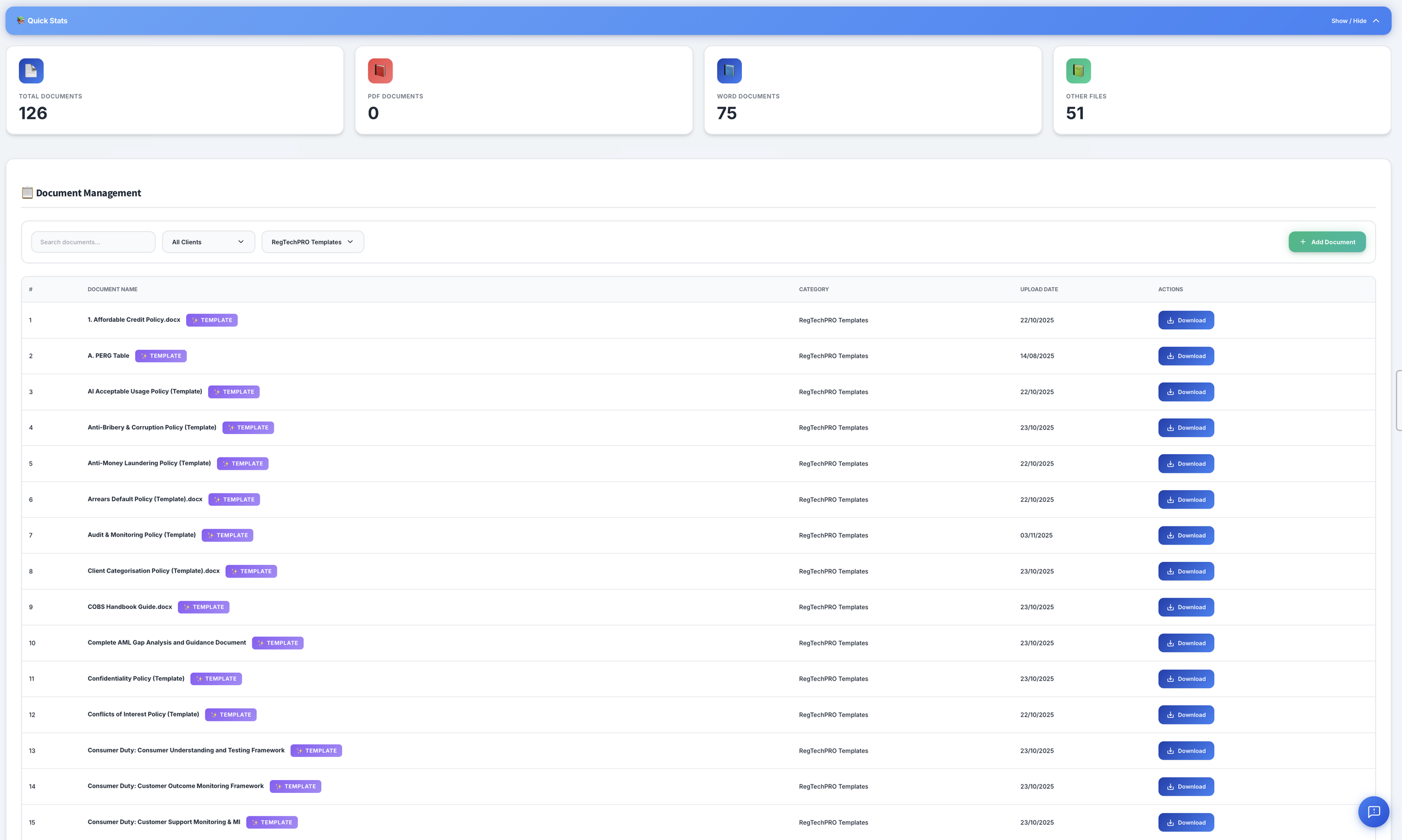Click the Add Document button
This screenshot has height=840, width=1402.
1327,242
